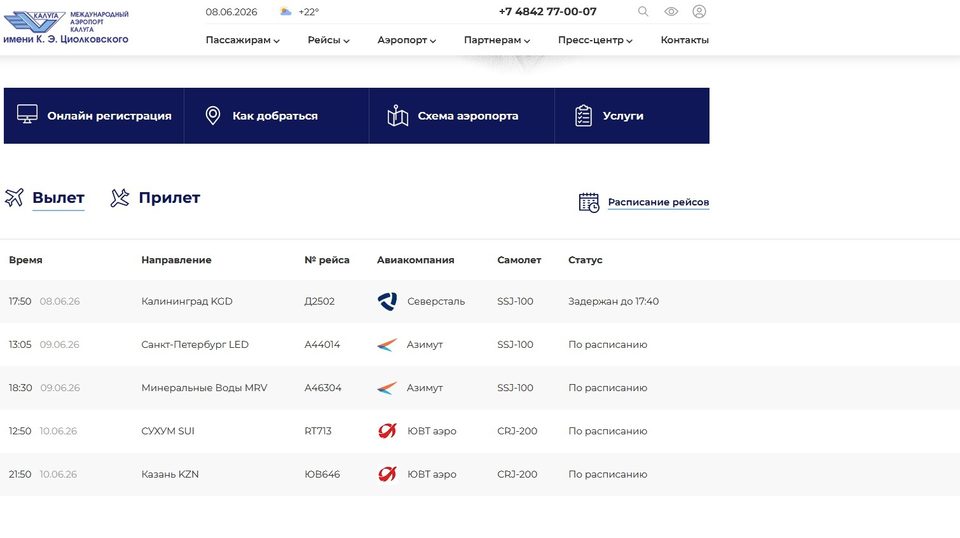Click flight number Д2502
The width and height of the screenshot is (960, 538).
[320, 301]
